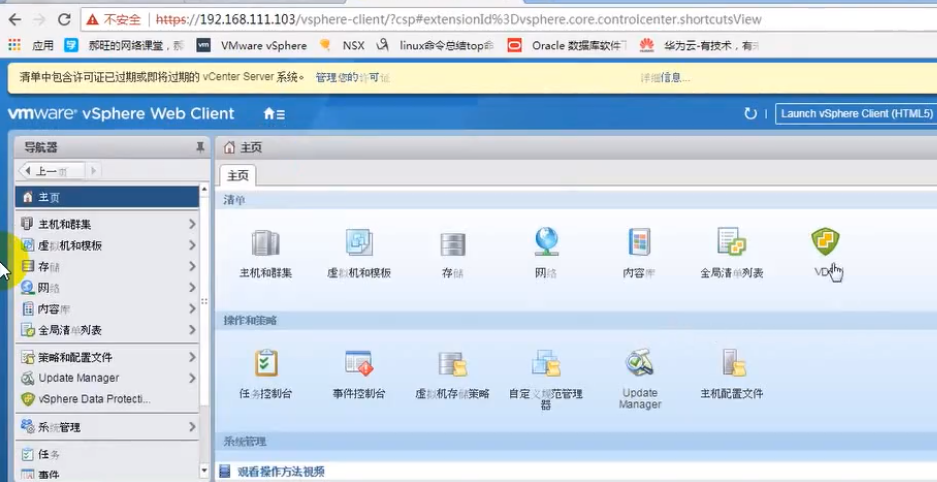Select vSphere Data Protection in navigator

[x=107, y=399]
